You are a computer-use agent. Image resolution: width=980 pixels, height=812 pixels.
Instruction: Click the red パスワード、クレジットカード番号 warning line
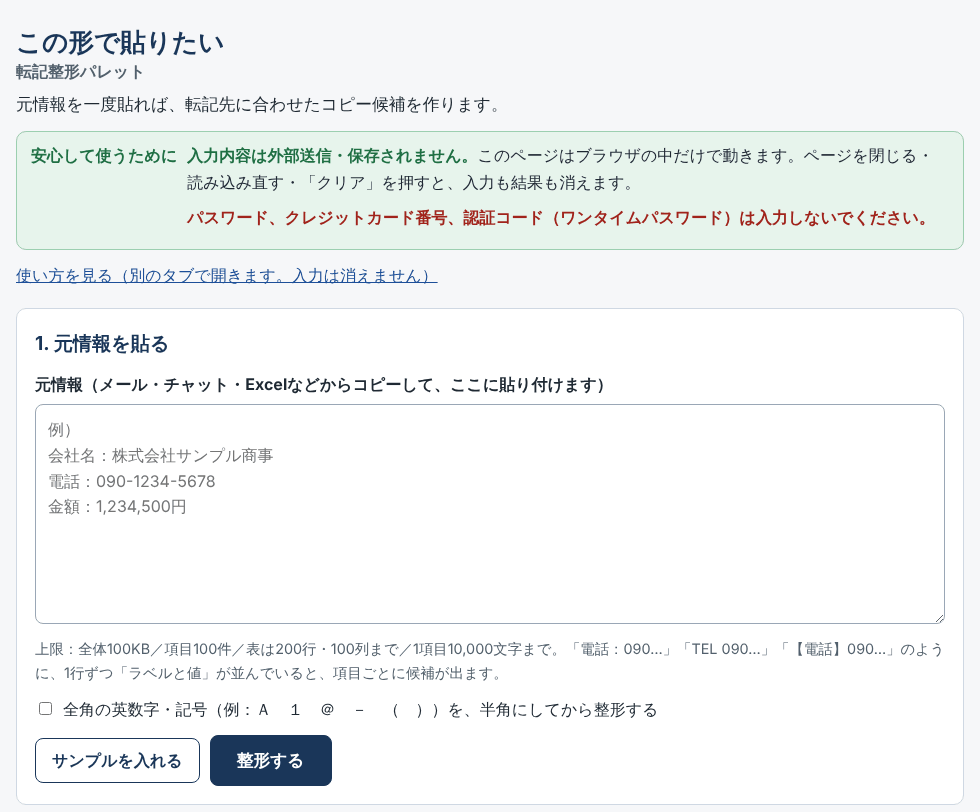click(558, 218)
